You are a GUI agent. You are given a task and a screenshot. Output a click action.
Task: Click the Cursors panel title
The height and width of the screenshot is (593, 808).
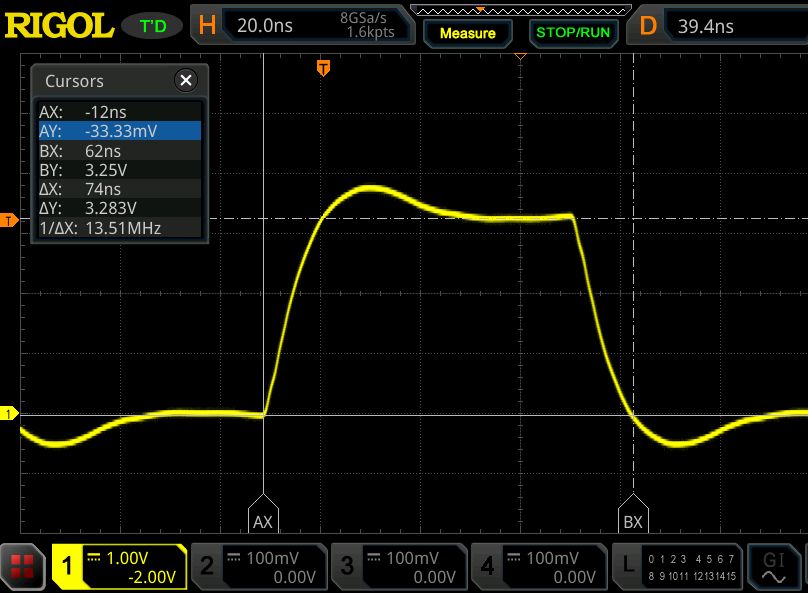(74, 81)
